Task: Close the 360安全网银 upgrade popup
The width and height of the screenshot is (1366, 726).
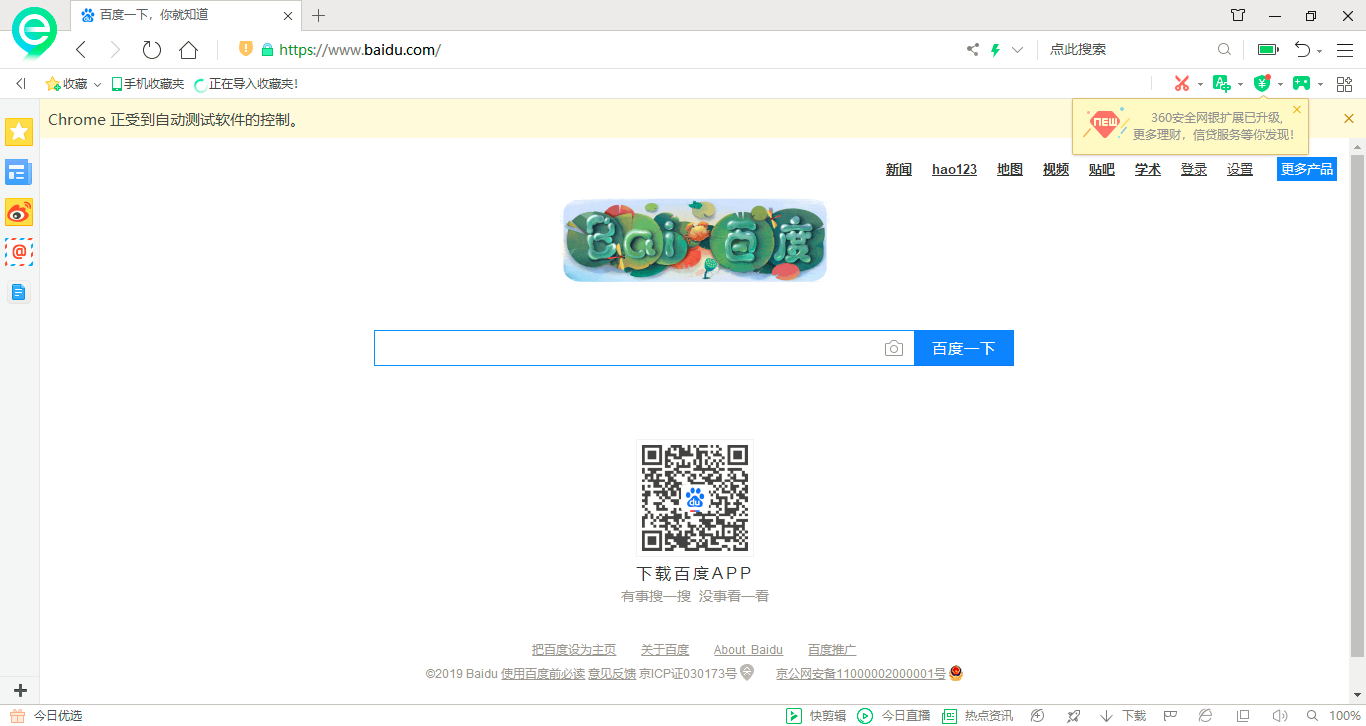Action: [1297, 109]
